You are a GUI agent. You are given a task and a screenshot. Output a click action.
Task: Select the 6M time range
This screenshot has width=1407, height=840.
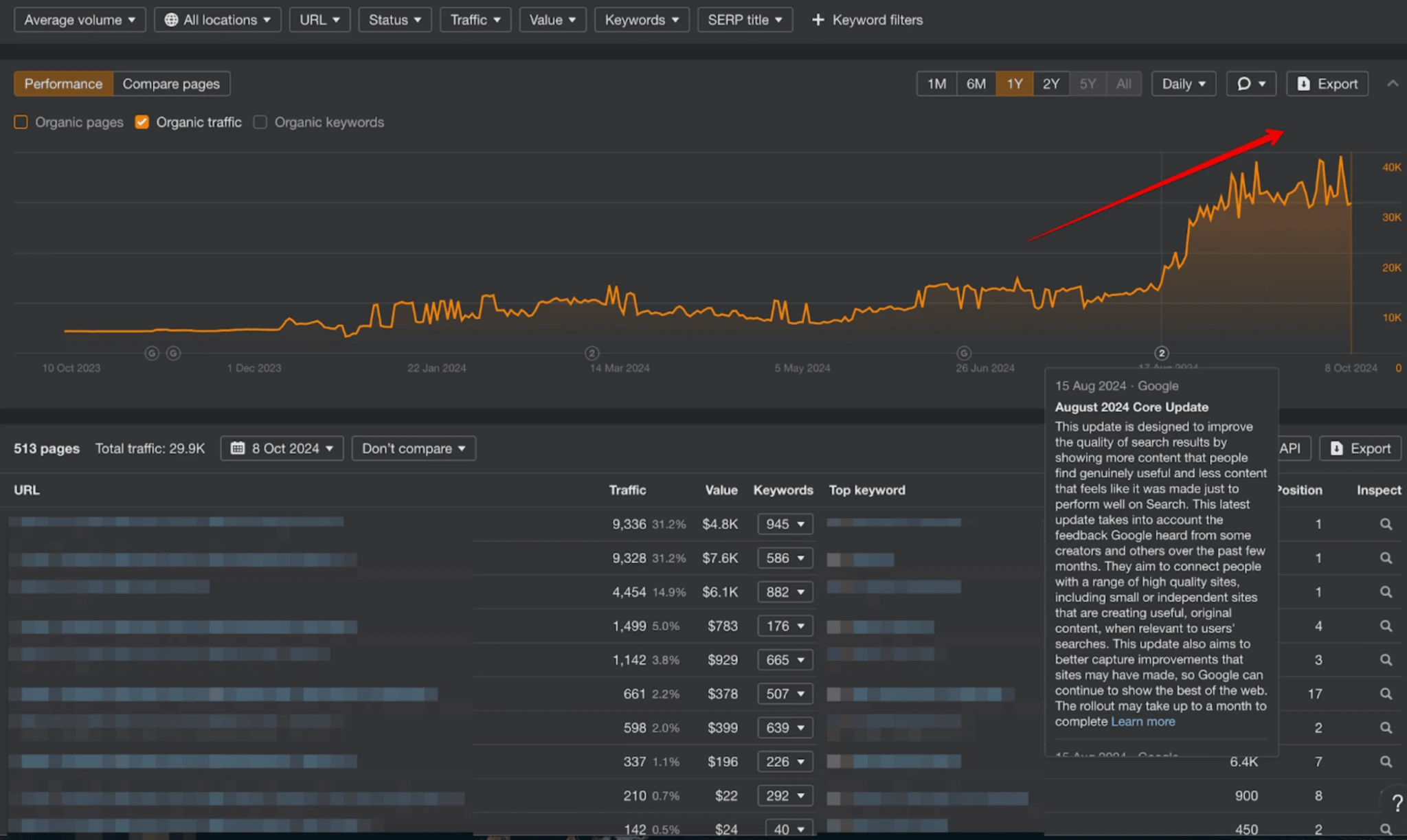click(976, 84)
